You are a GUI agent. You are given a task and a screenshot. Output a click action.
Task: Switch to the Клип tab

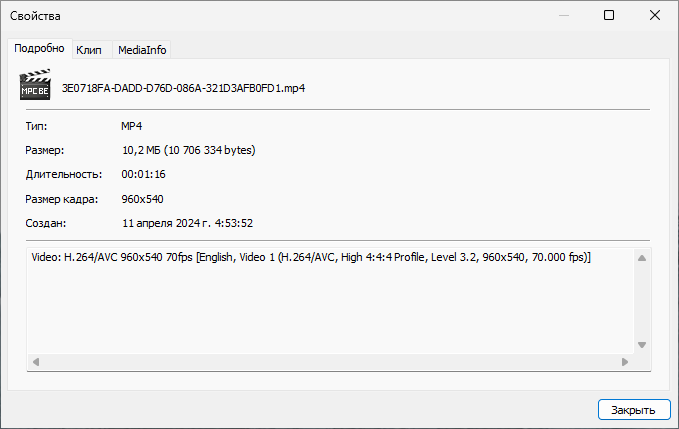click(89, 49)
